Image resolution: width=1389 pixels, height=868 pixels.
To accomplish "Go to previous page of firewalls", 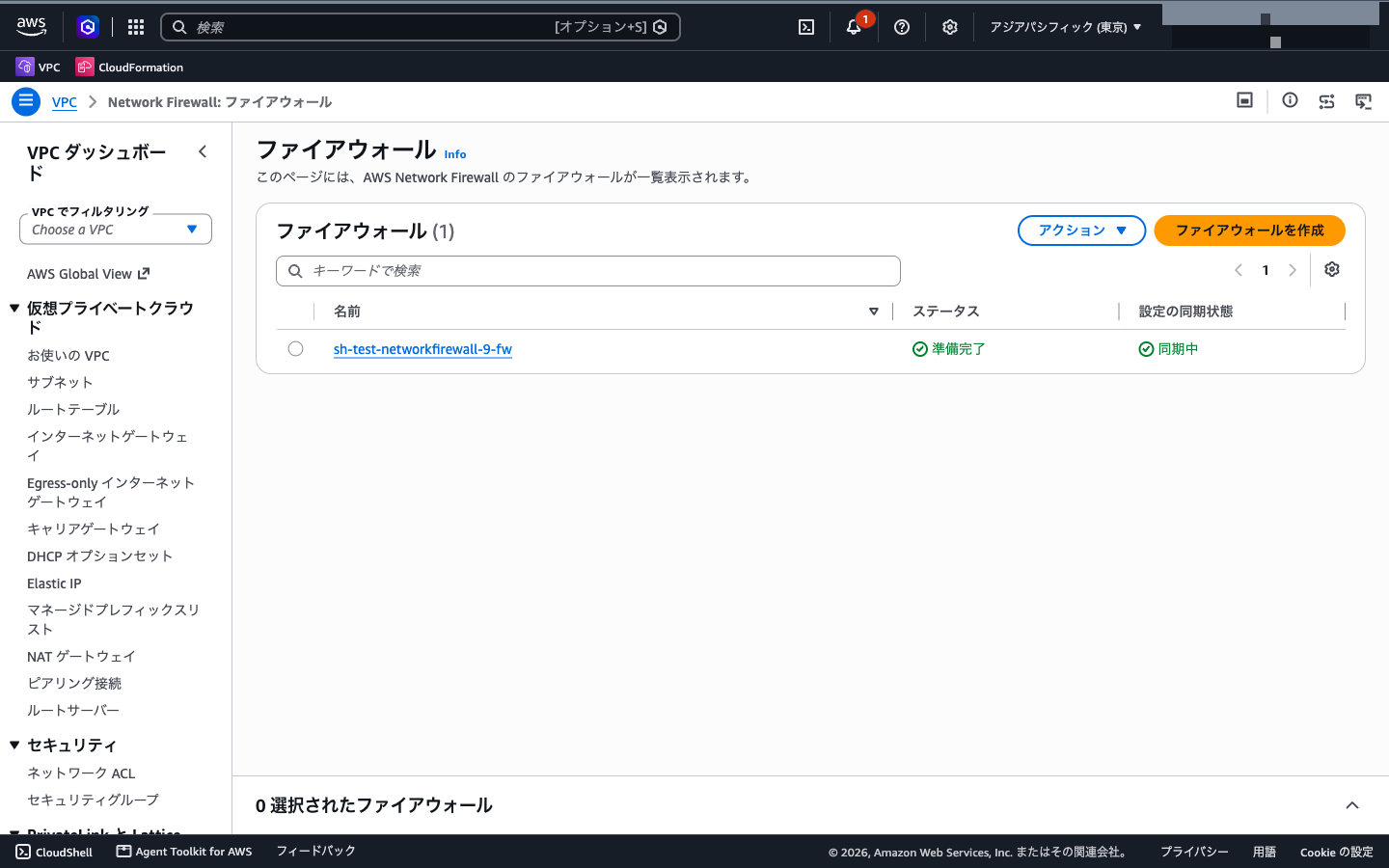I will point(1239,270).
